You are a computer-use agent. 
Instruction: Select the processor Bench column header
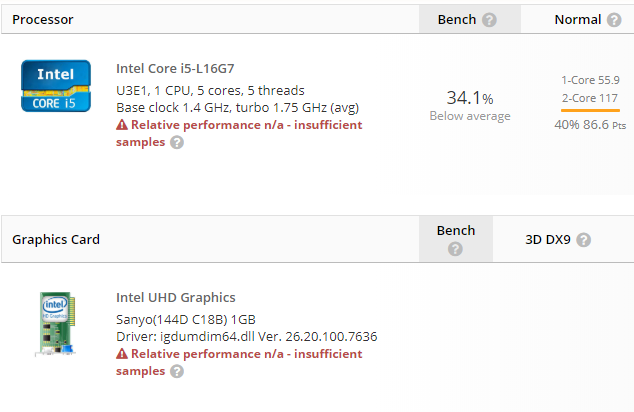tap(459, 20)
